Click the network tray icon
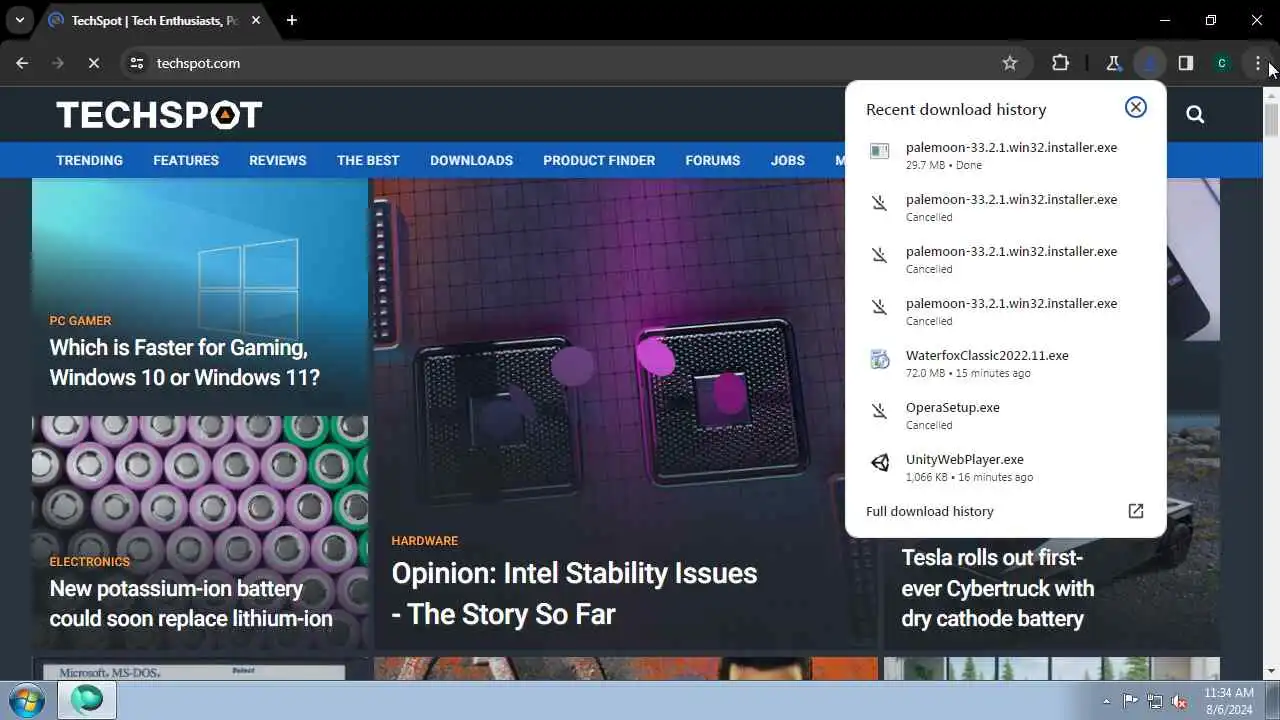Screen dimensions: 1280x720 [1155, 701]
